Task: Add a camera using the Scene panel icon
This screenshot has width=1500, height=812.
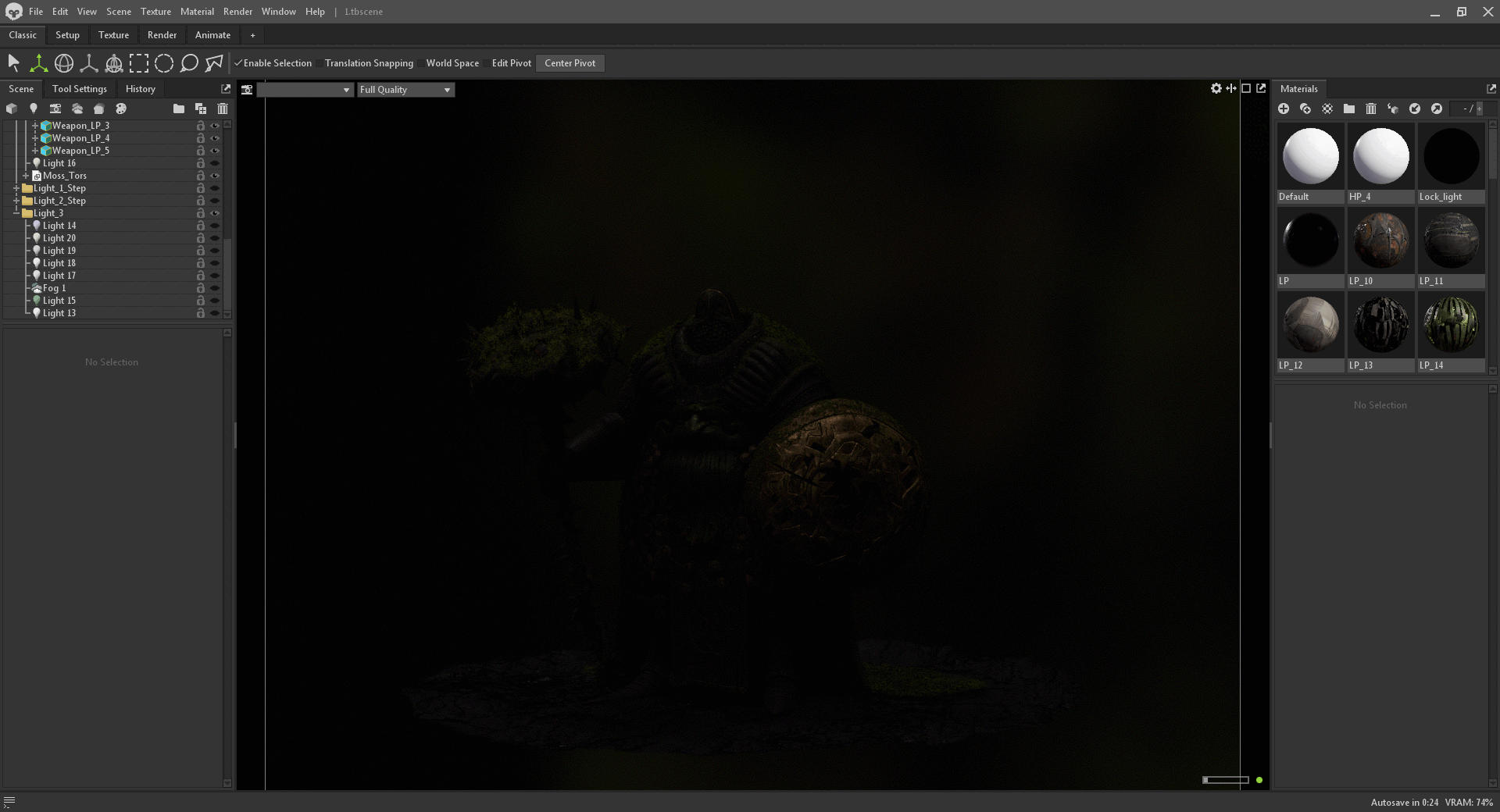Action: click(55, 109)
